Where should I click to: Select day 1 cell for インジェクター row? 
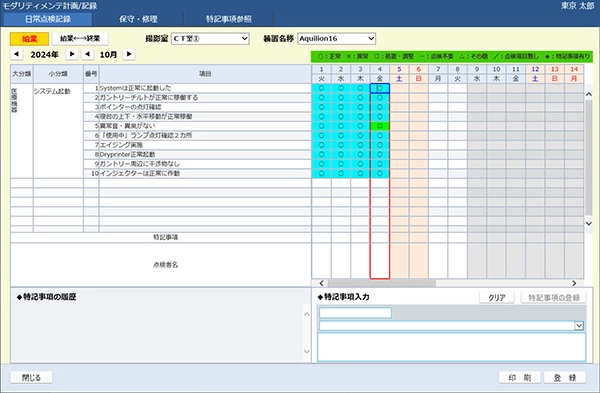click(321, 173)
